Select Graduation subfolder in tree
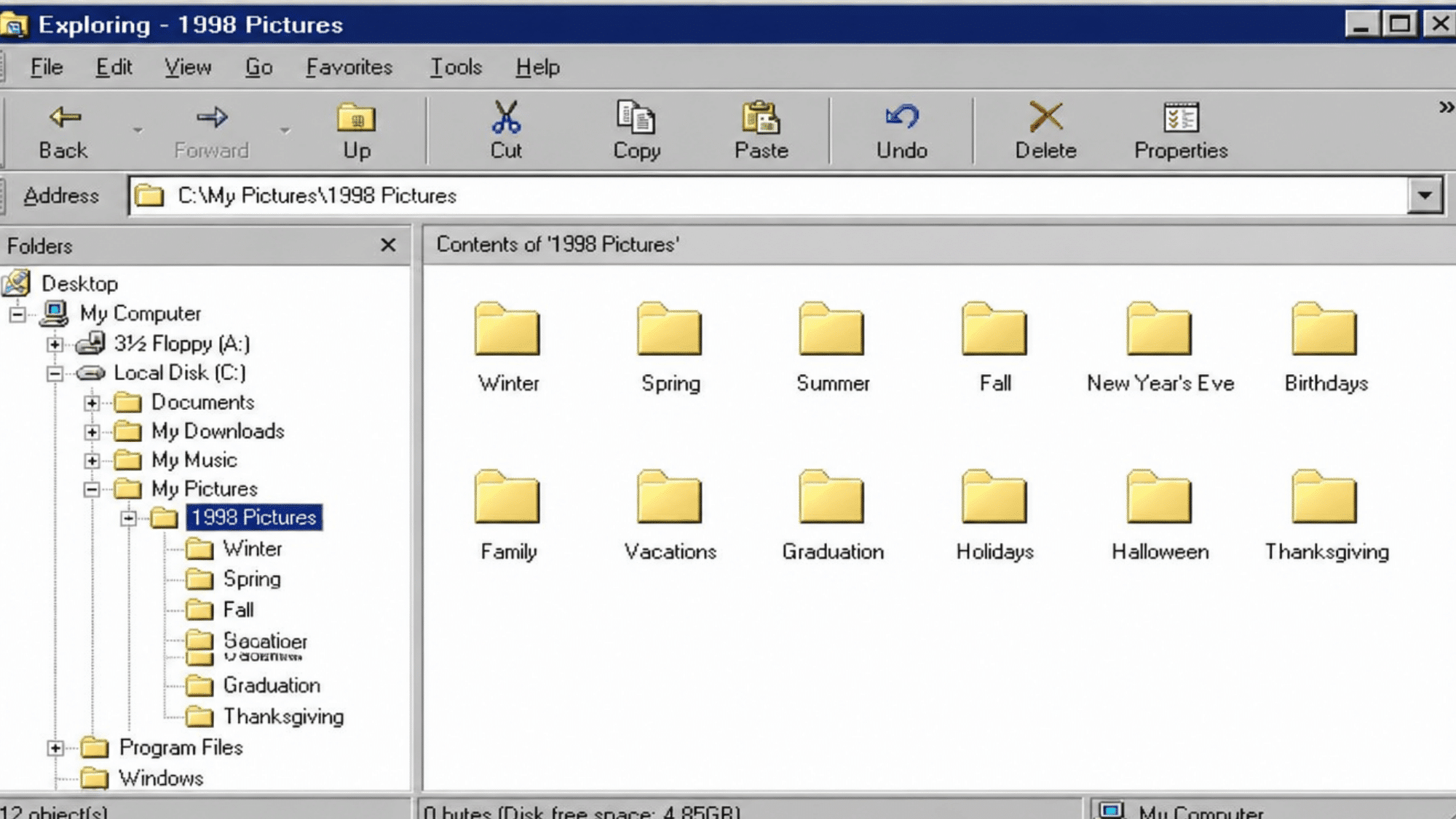Image resolution: width=1456 pixels, height=819 pixels. (272, 685)
